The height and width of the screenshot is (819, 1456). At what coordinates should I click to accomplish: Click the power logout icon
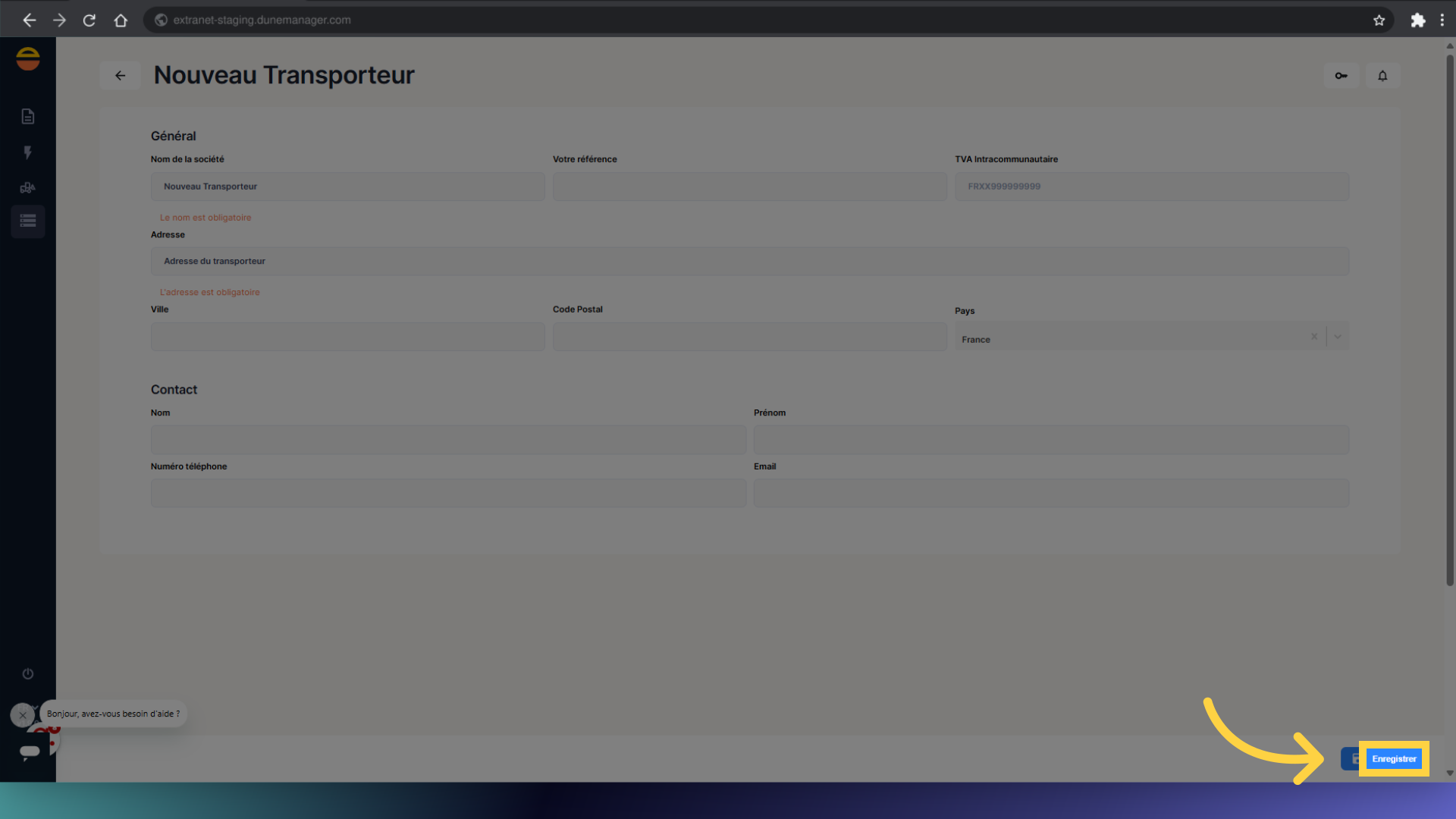28,673
